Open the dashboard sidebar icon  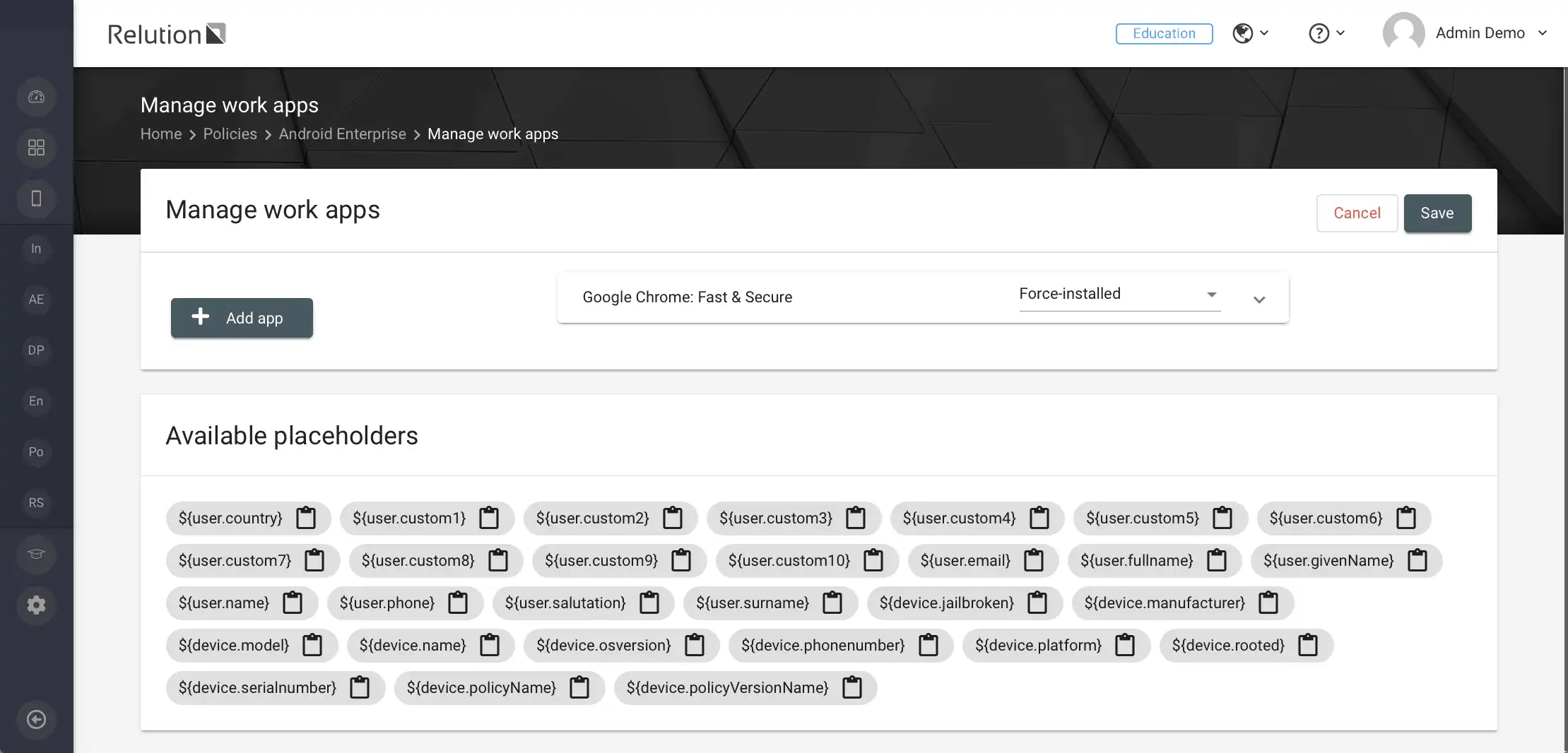[36, 97]
